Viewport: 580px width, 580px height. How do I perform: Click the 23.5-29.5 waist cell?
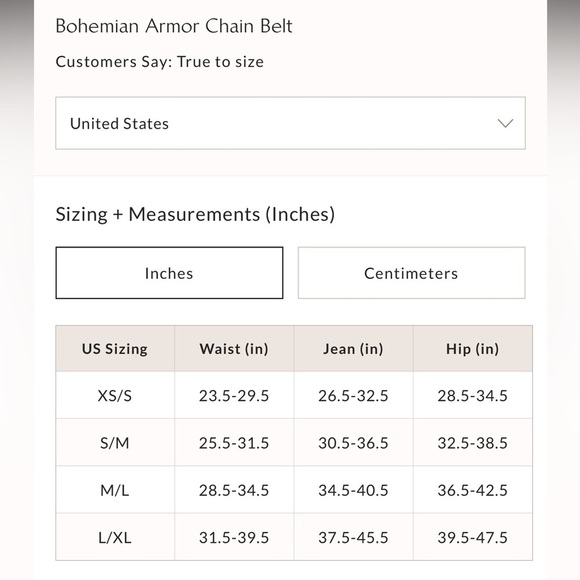pyautogui.click(x=234, y=395)
